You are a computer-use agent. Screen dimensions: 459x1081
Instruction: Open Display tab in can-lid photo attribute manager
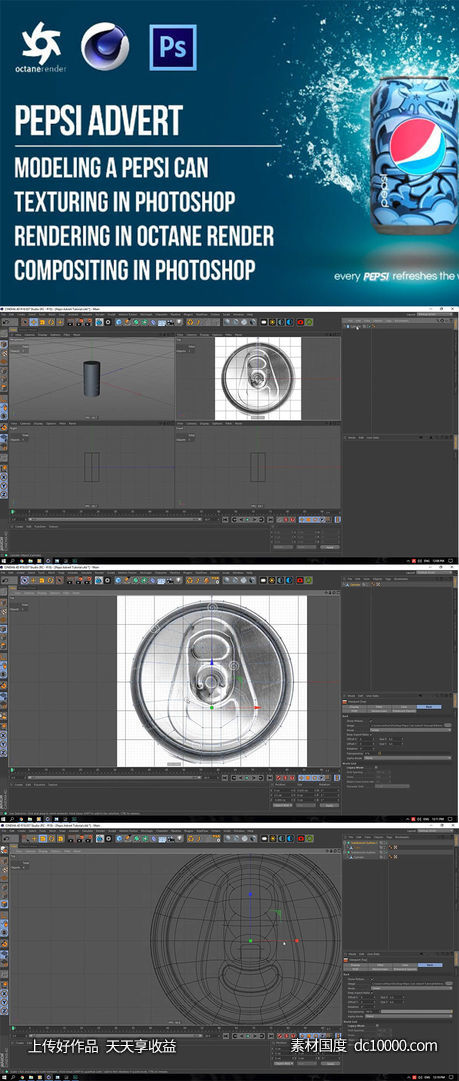(x=354, y=707)
